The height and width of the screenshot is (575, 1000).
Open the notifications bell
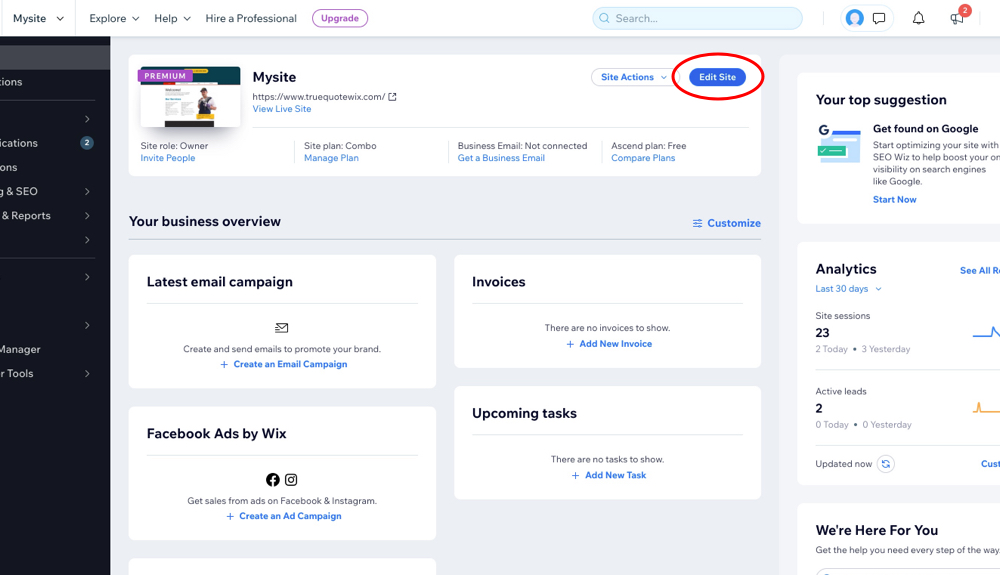[918, 18]
